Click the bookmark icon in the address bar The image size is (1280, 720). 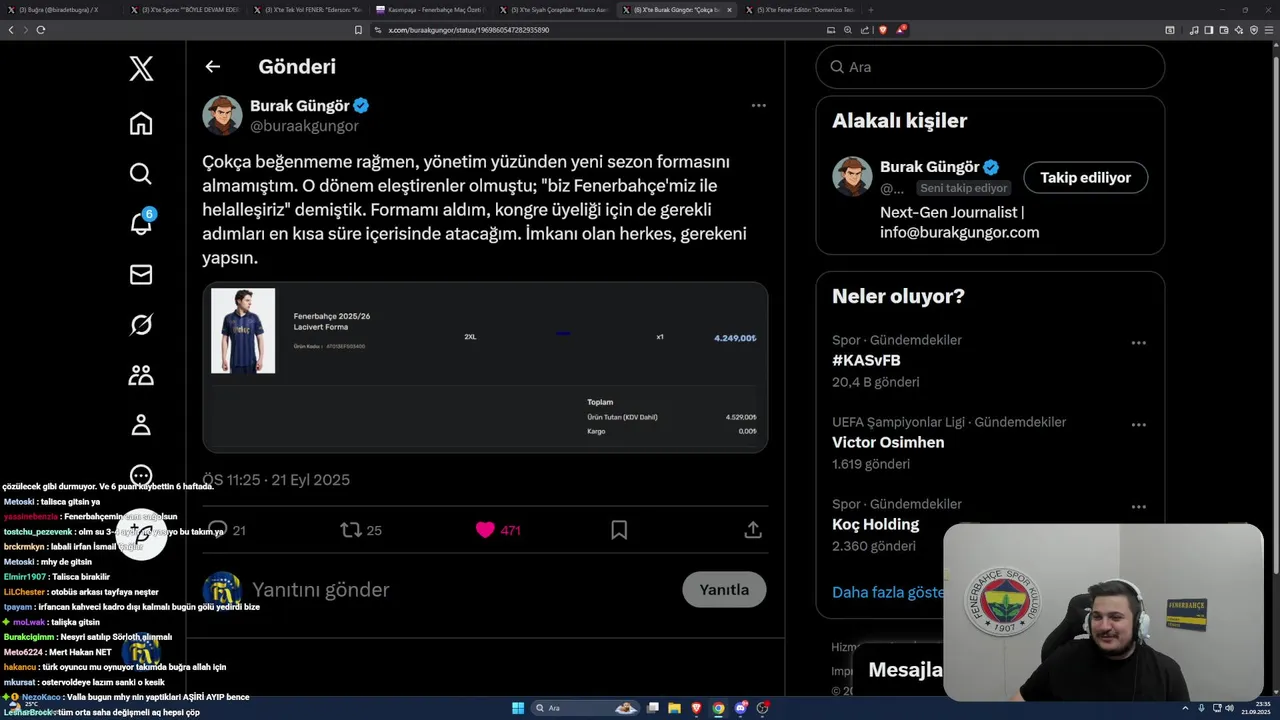[359, 30]
